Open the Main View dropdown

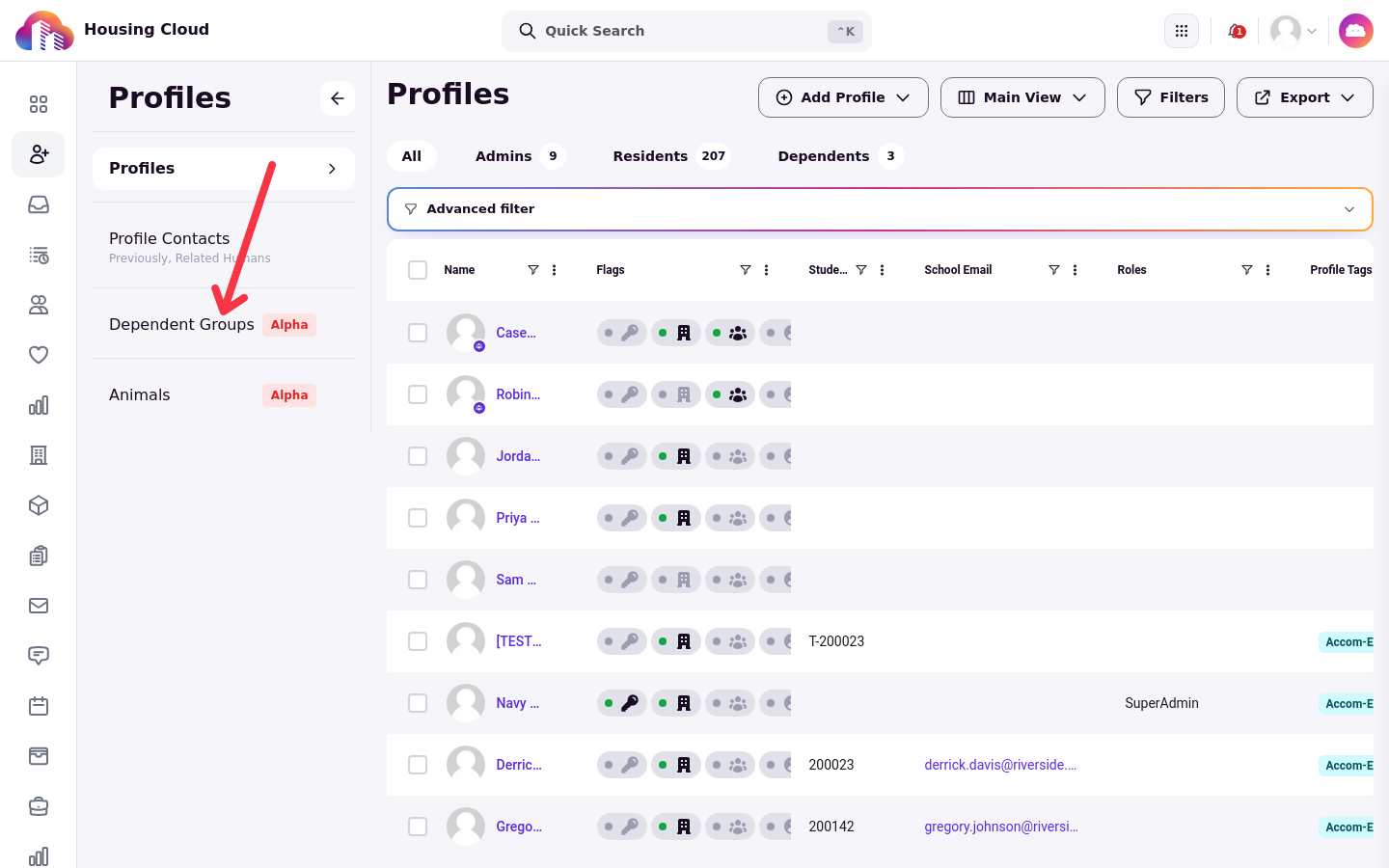point(1022,97)
